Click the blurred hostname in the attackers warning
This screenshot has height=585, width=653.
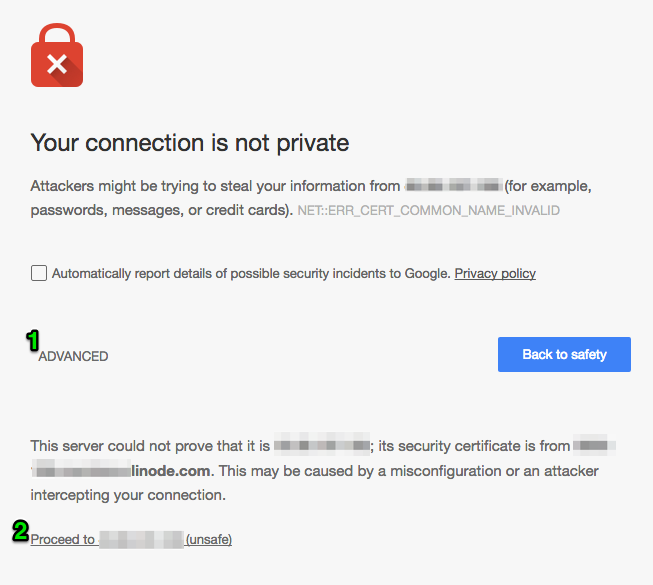click(452, 186)
